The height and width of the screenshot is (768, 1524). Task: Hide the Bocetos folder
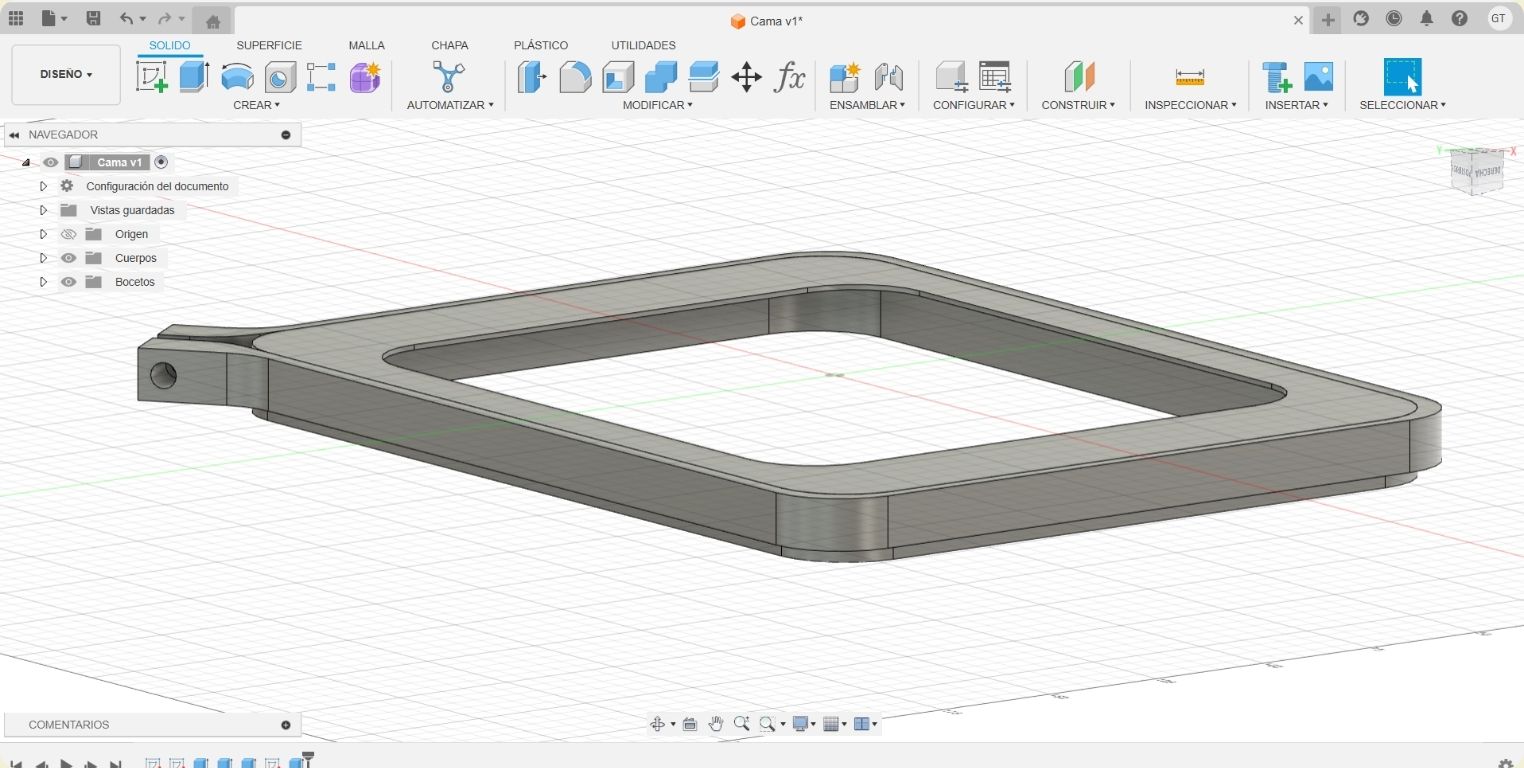[68, 282]
